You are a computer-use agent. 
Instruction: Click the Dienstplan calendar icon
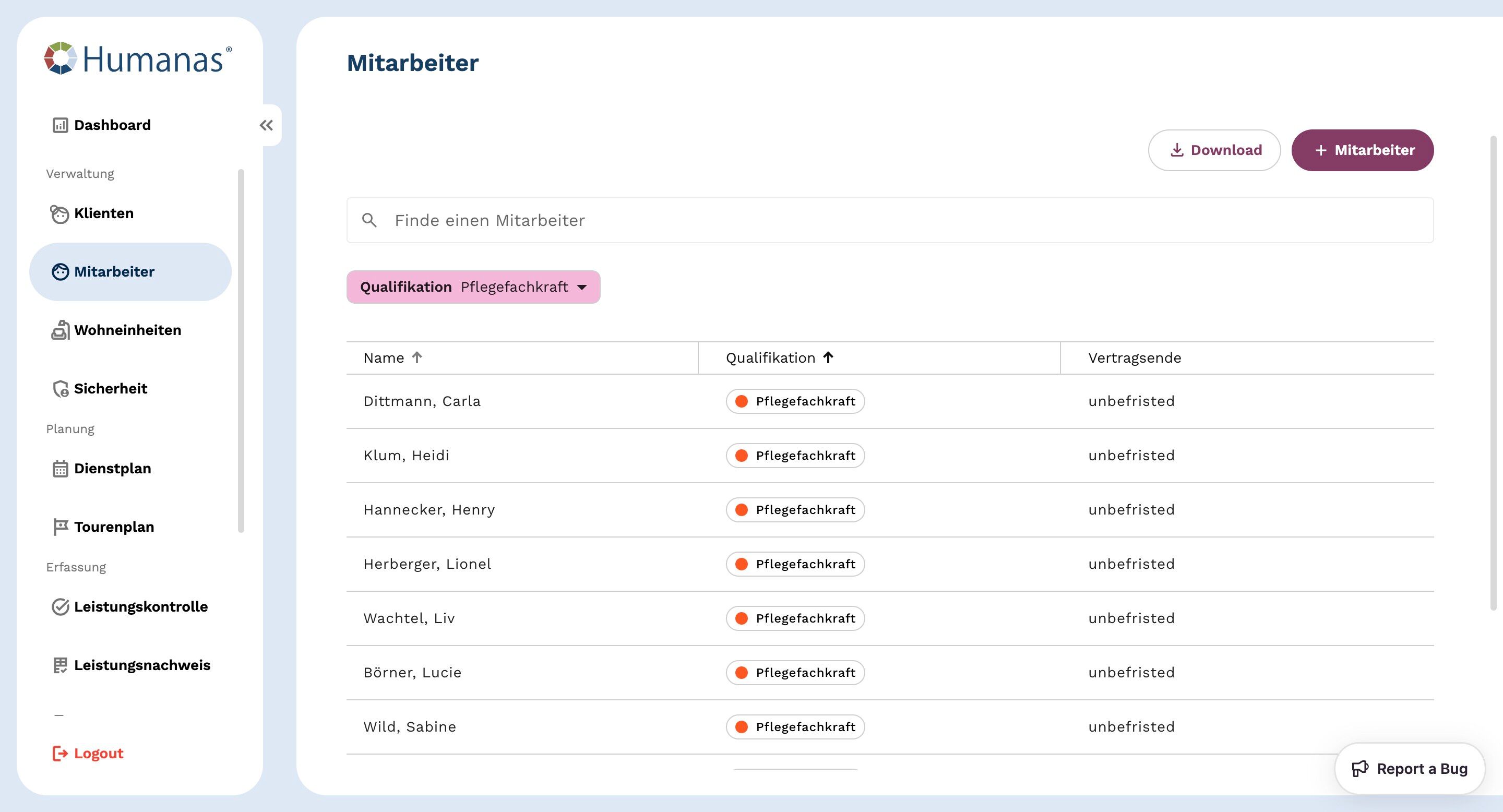pyautogui.click(x=60, y=469)
